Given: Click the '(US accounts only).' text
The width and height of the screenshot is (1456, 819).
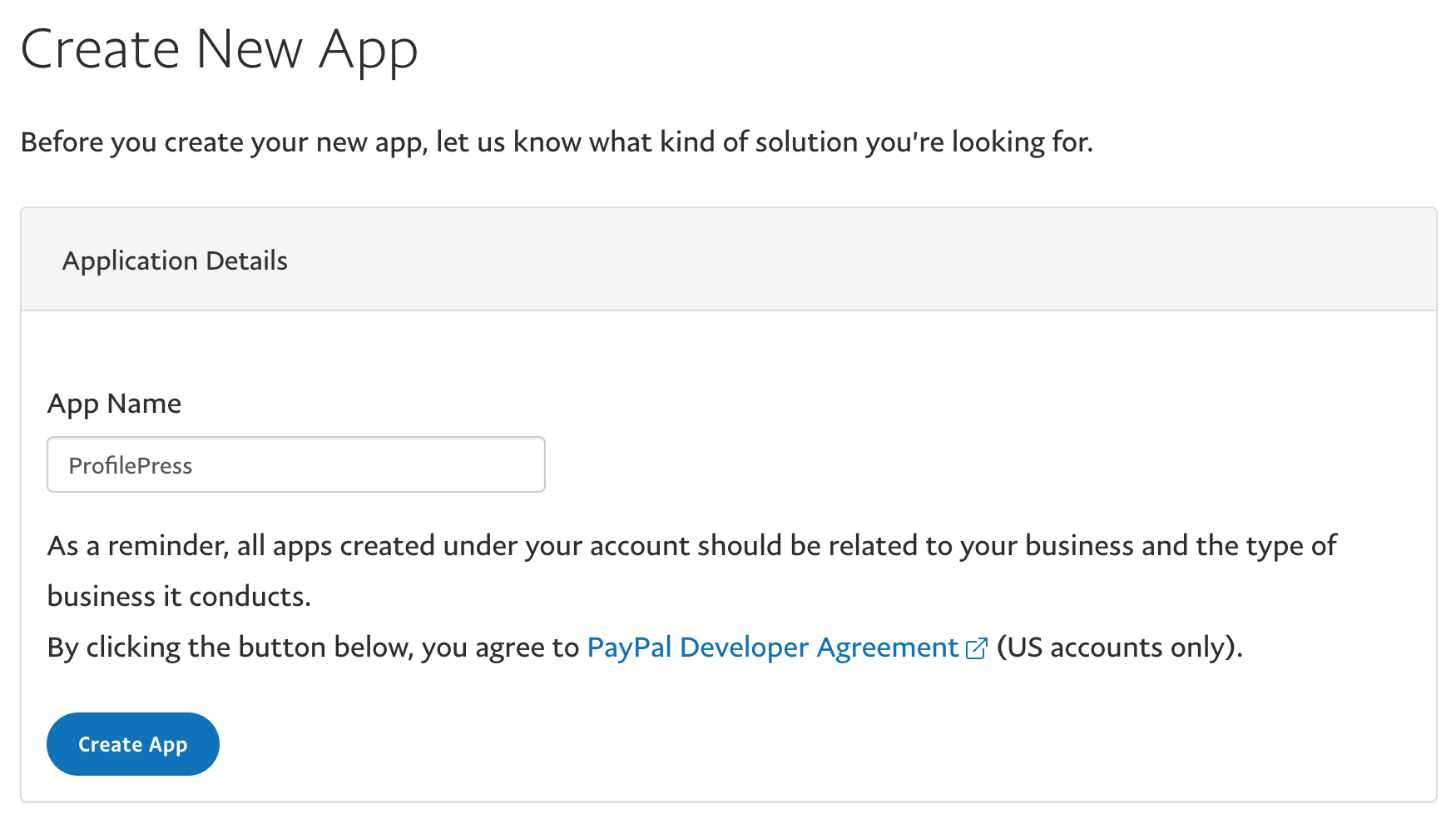Looking at the screenshot, I should coord(1120,648).
